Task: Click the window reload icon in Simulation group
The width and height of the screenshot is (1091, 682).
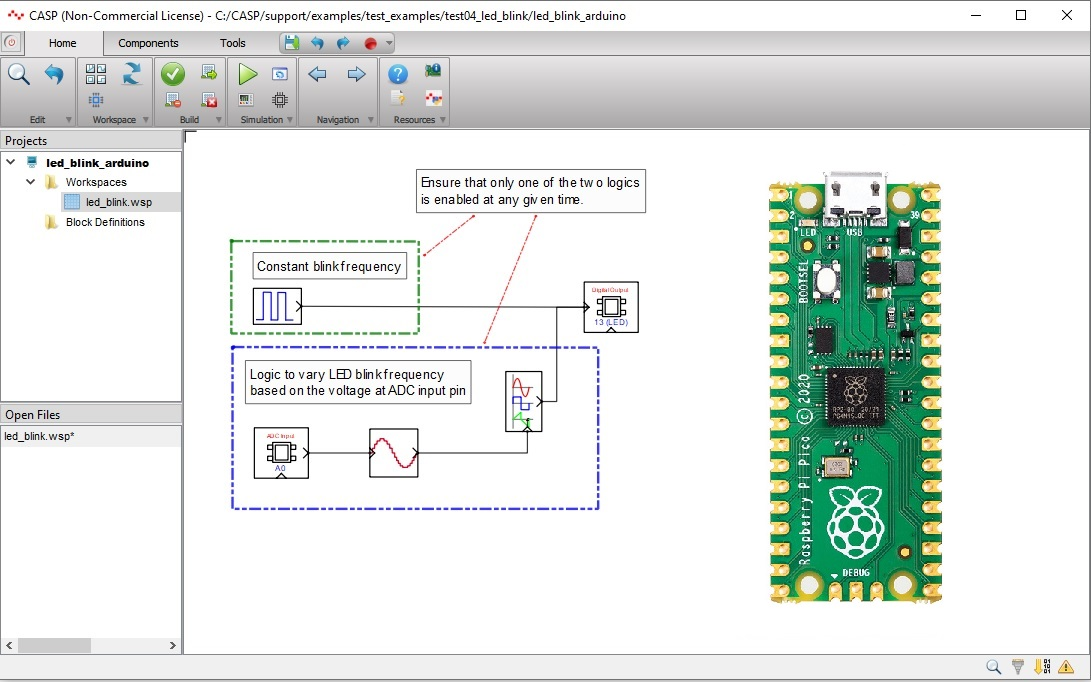Action: (x=280, y=74)
